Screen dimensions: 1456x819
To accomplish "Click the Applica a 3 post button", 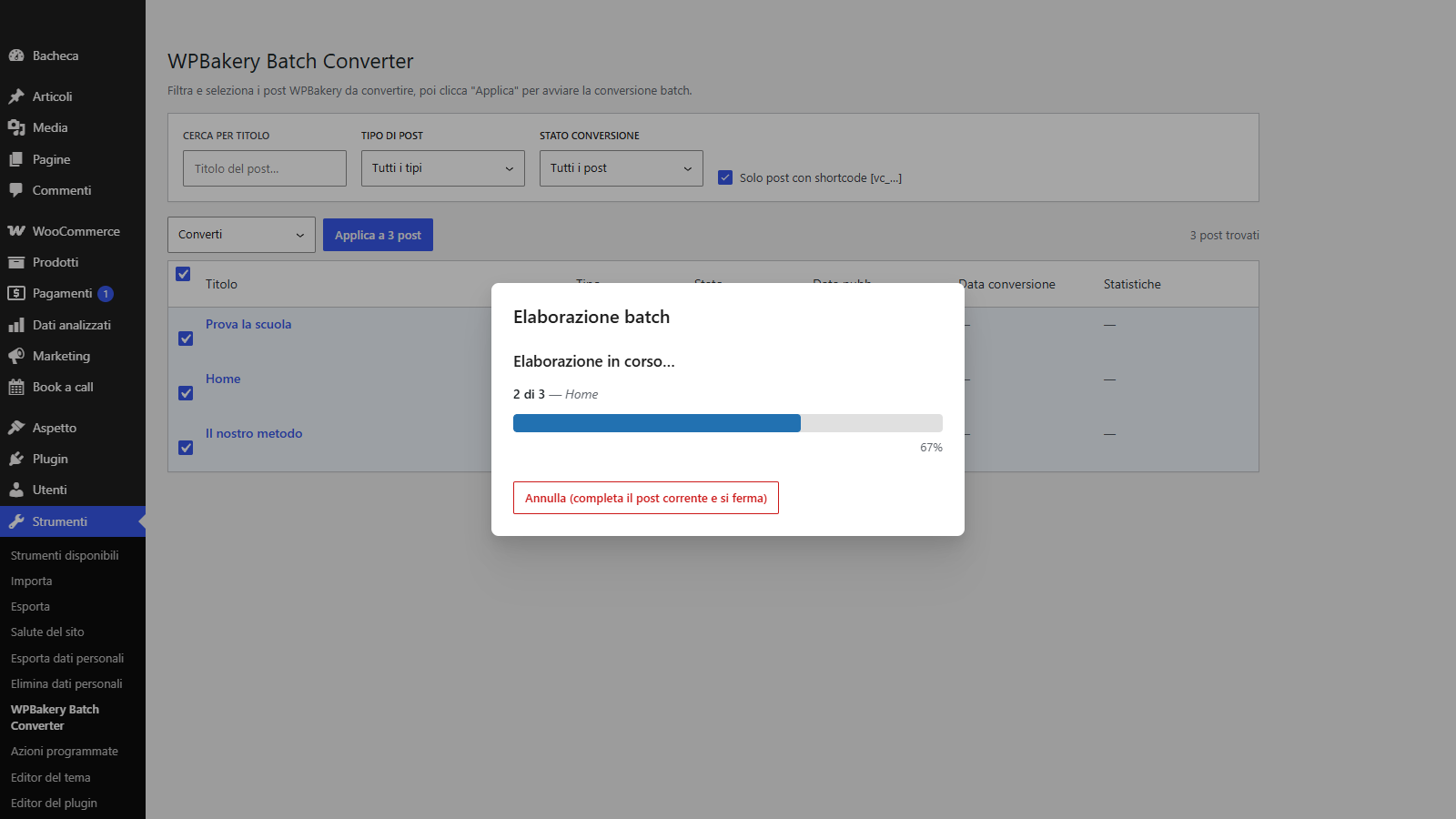I will tap(378, 235).
